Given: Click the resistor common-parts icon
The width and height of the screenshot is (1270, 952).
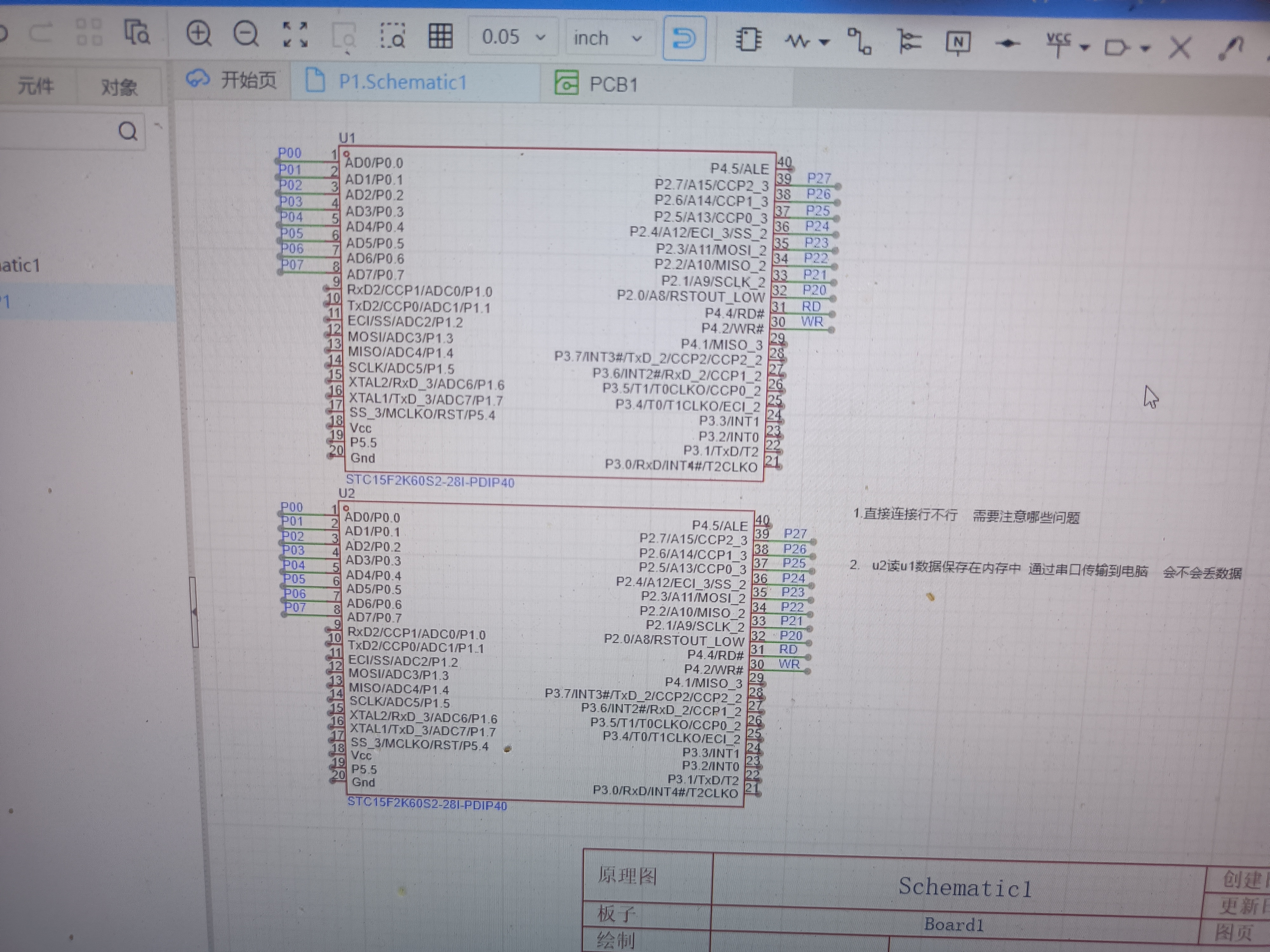Looking at the screenshot, I should pyautogui.click(x=797, y=41).
